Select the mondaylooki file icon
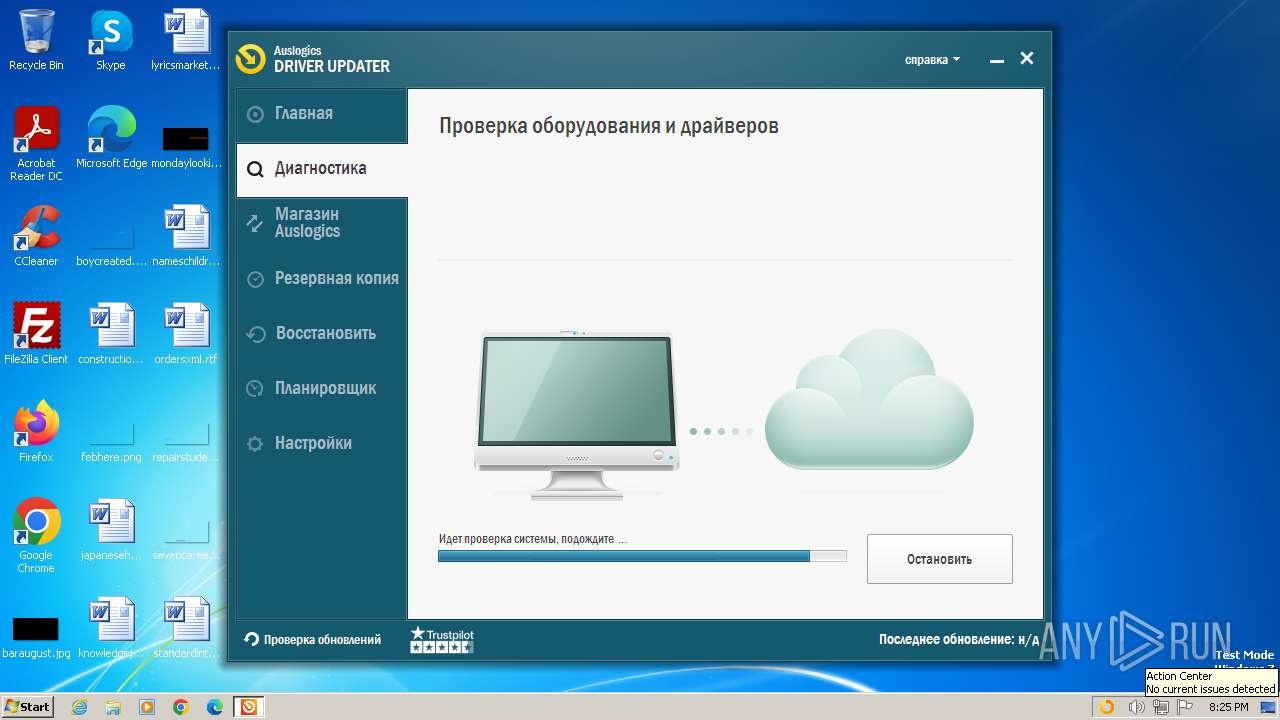 tap(186, 146)
